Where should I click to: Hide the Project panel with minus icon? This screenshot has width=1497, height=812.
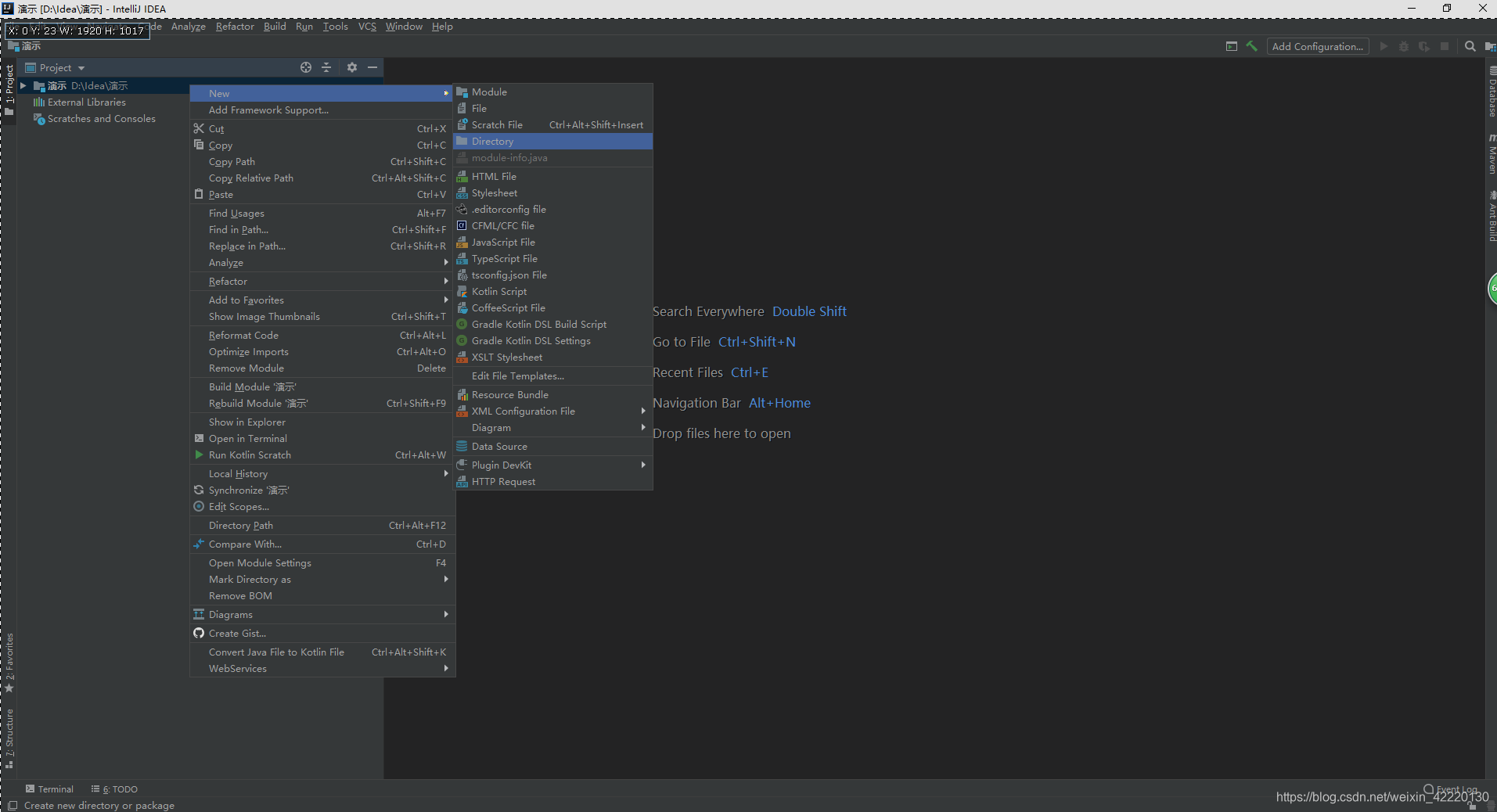[372, 67]
